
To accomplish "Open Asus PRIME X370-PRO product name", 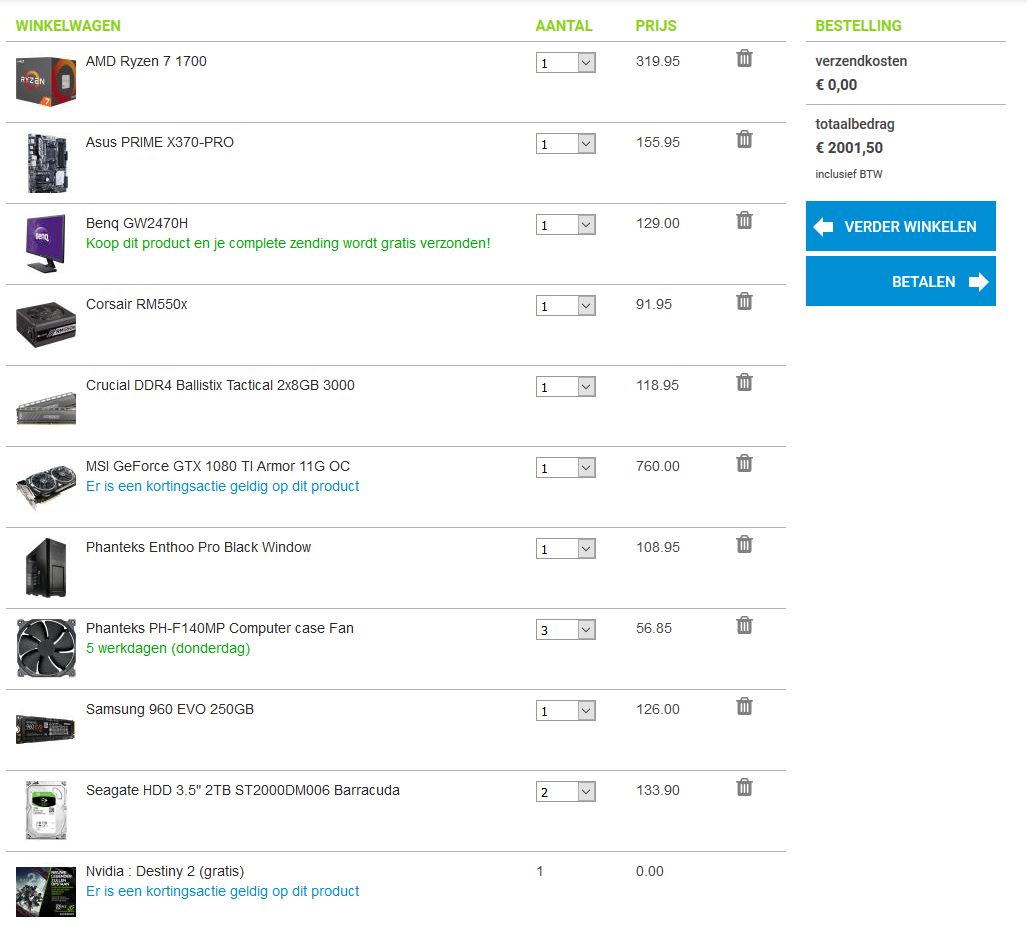I will point(160,142).
